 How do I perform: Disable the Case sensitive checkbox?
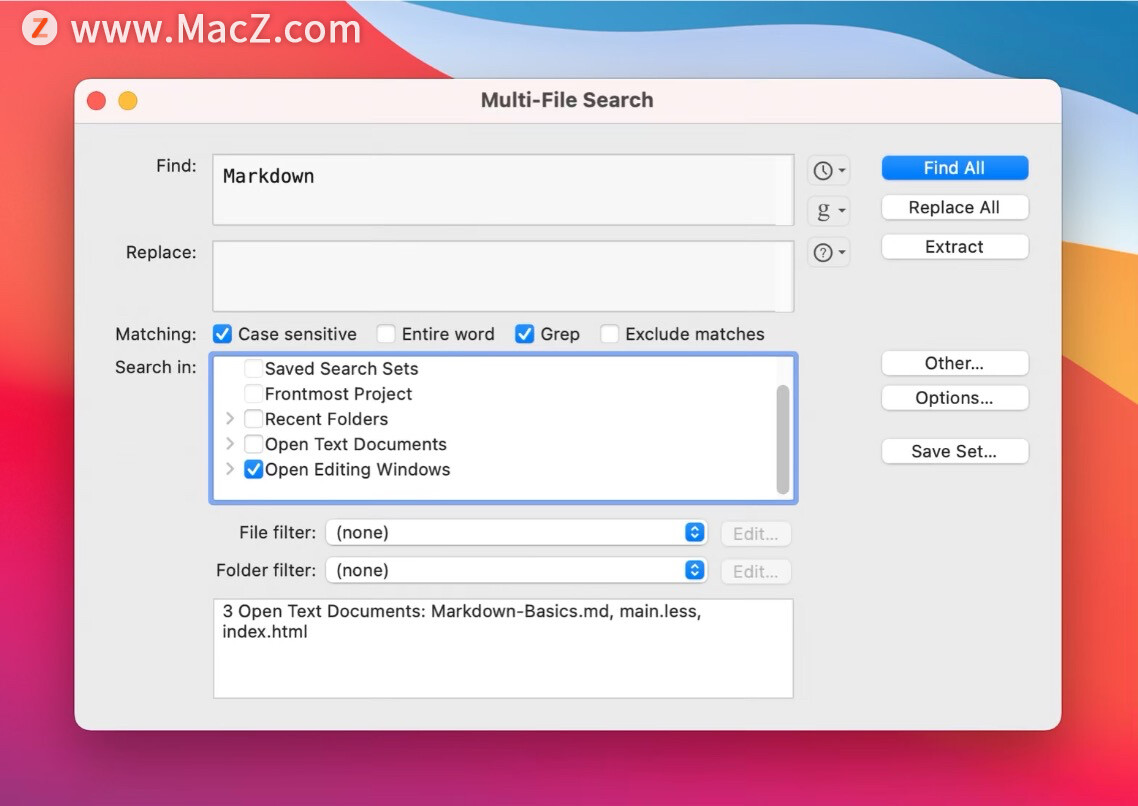tap(222, 334)
